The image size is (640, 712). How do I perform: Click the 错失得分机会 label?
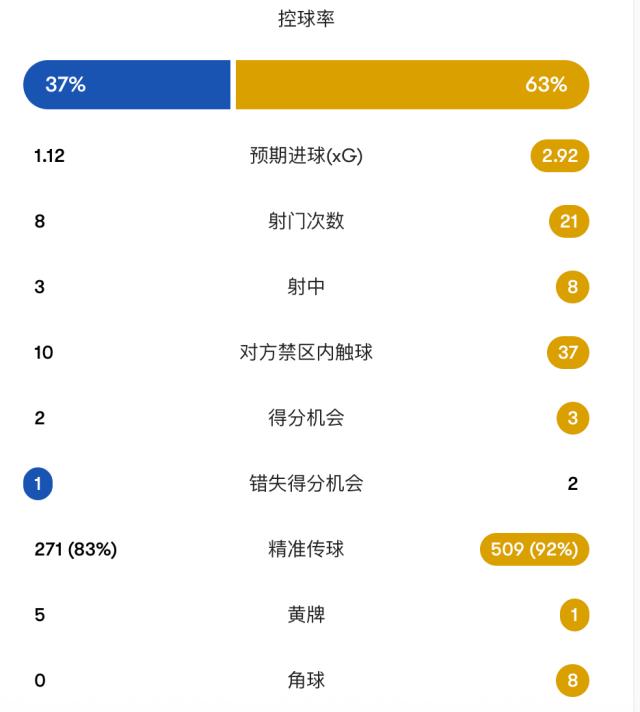tap(306, 484)
